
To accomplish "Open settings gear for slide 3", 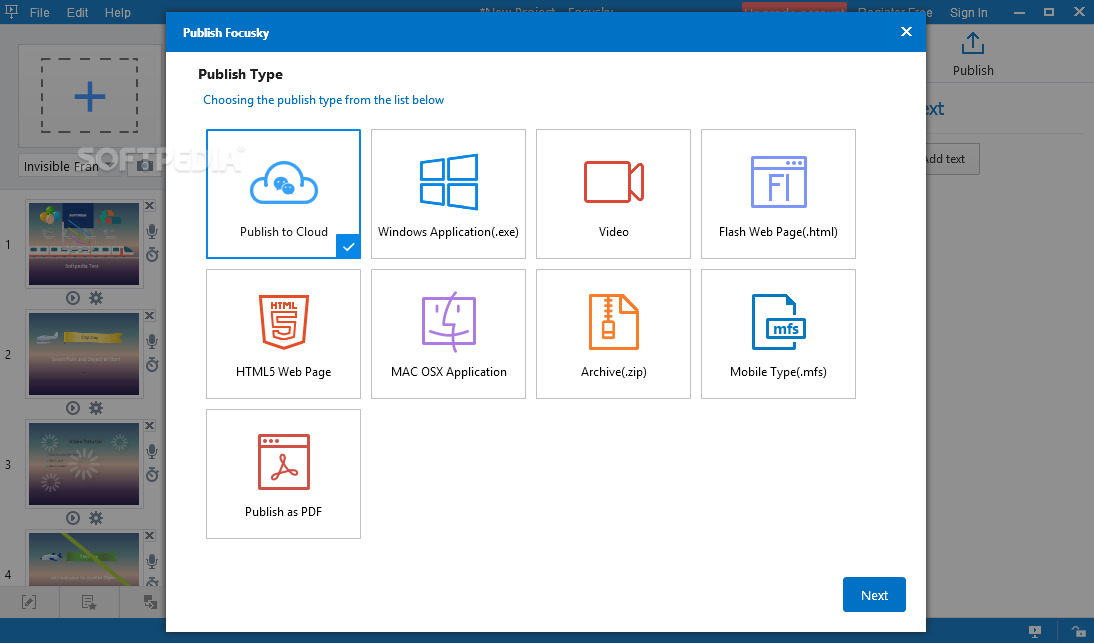I will tap(96, 518).
